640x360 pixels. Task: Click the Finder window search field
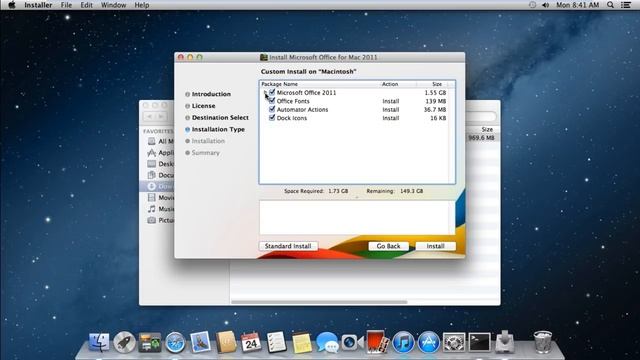click(482, 117)
